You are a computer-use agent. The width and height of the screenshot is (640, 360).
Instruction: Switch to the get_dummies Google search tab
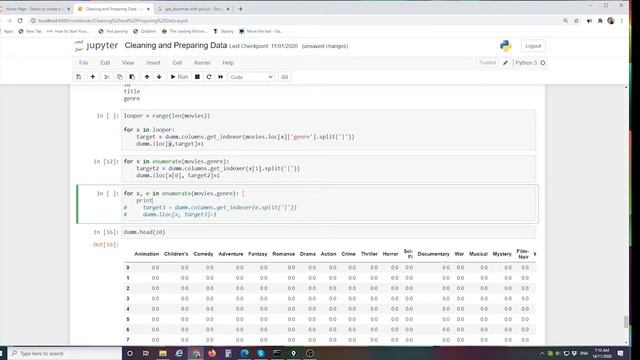[193, 9]
